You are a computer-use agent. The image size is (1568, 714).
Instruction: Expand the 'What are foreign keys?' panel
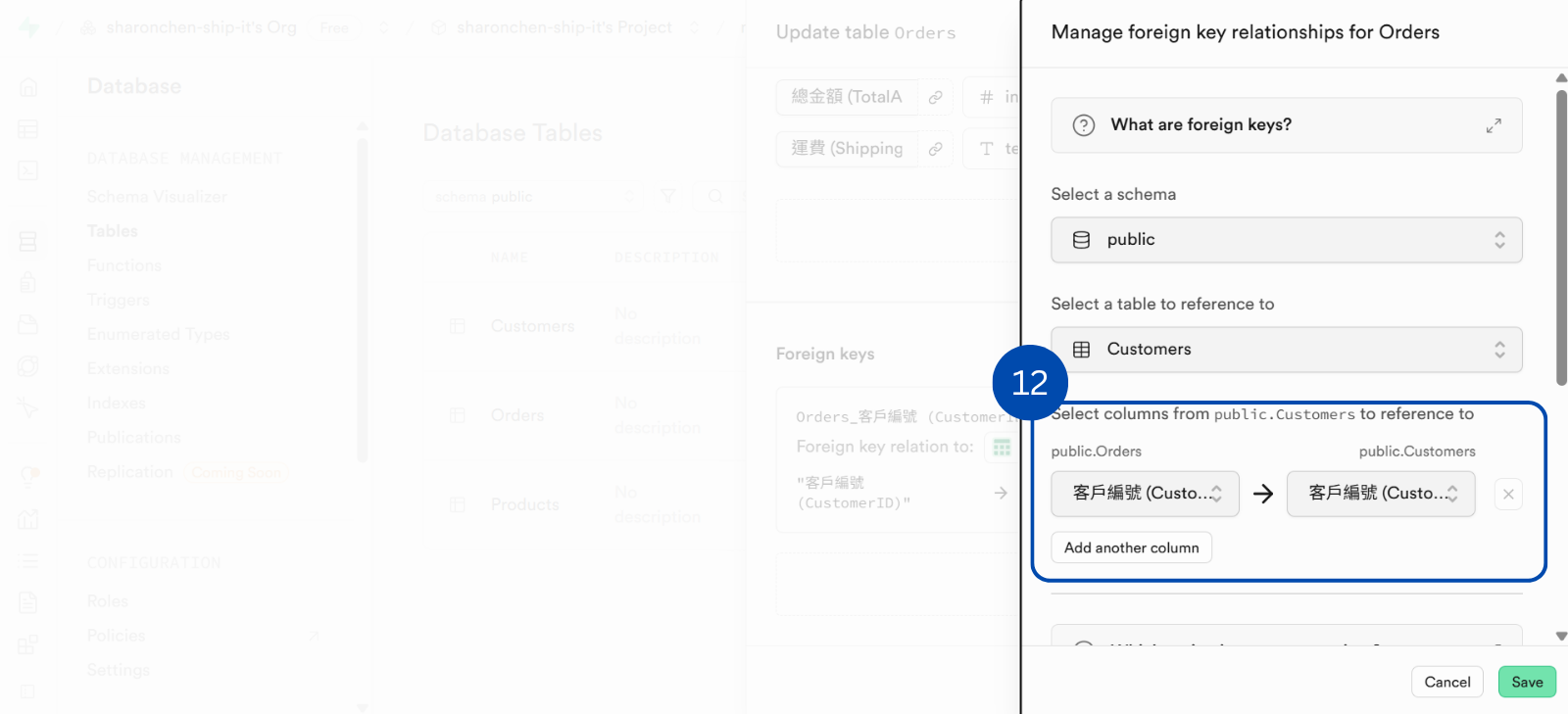[x=1493, y=125]
